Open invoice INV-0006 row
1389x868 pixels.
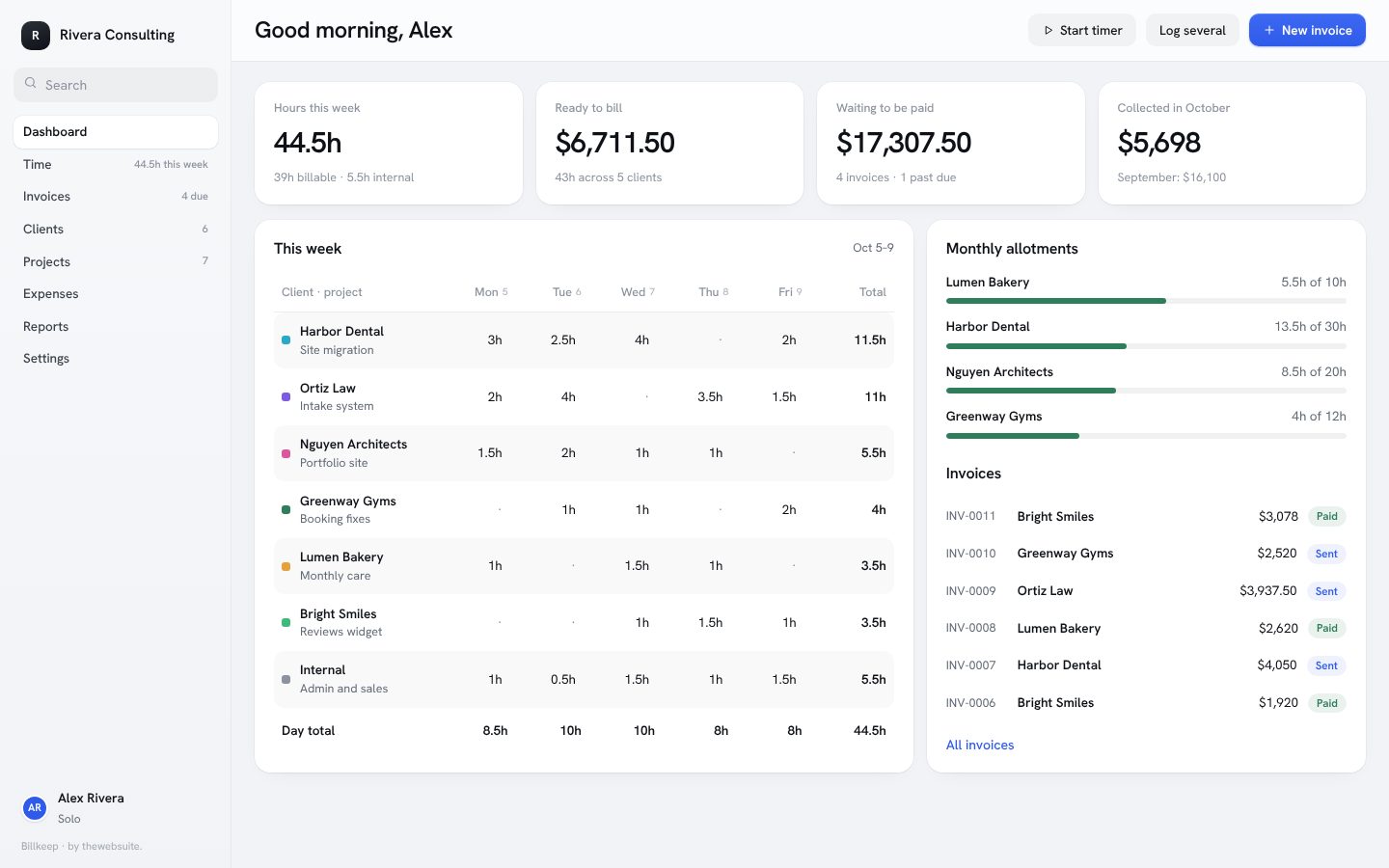tap(1146, 703)
